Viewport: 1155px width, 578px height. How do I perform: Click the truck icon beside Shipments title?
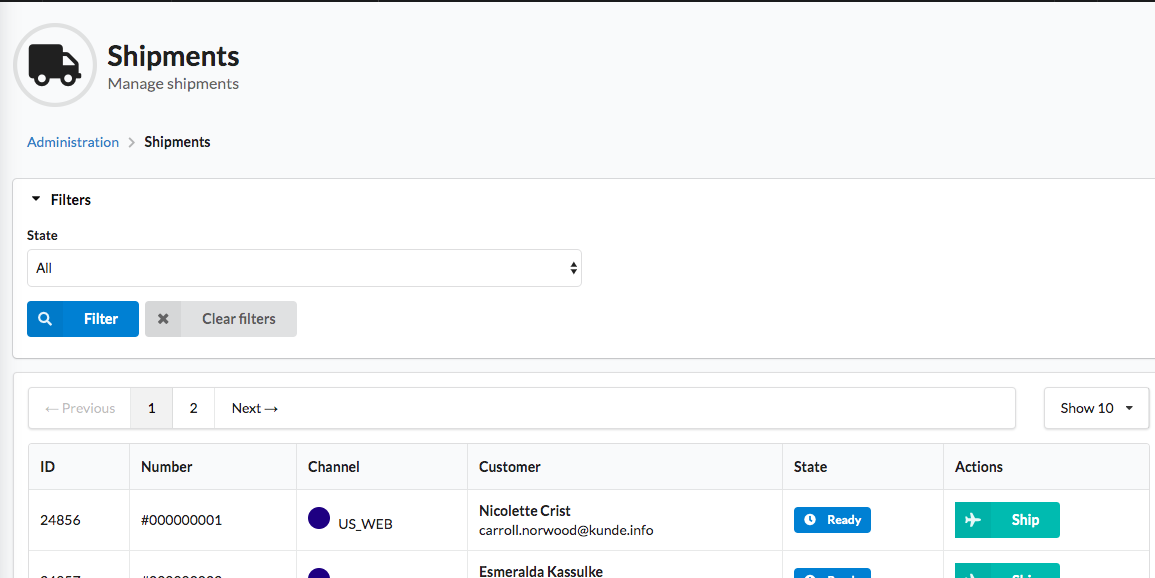[55, 65]
